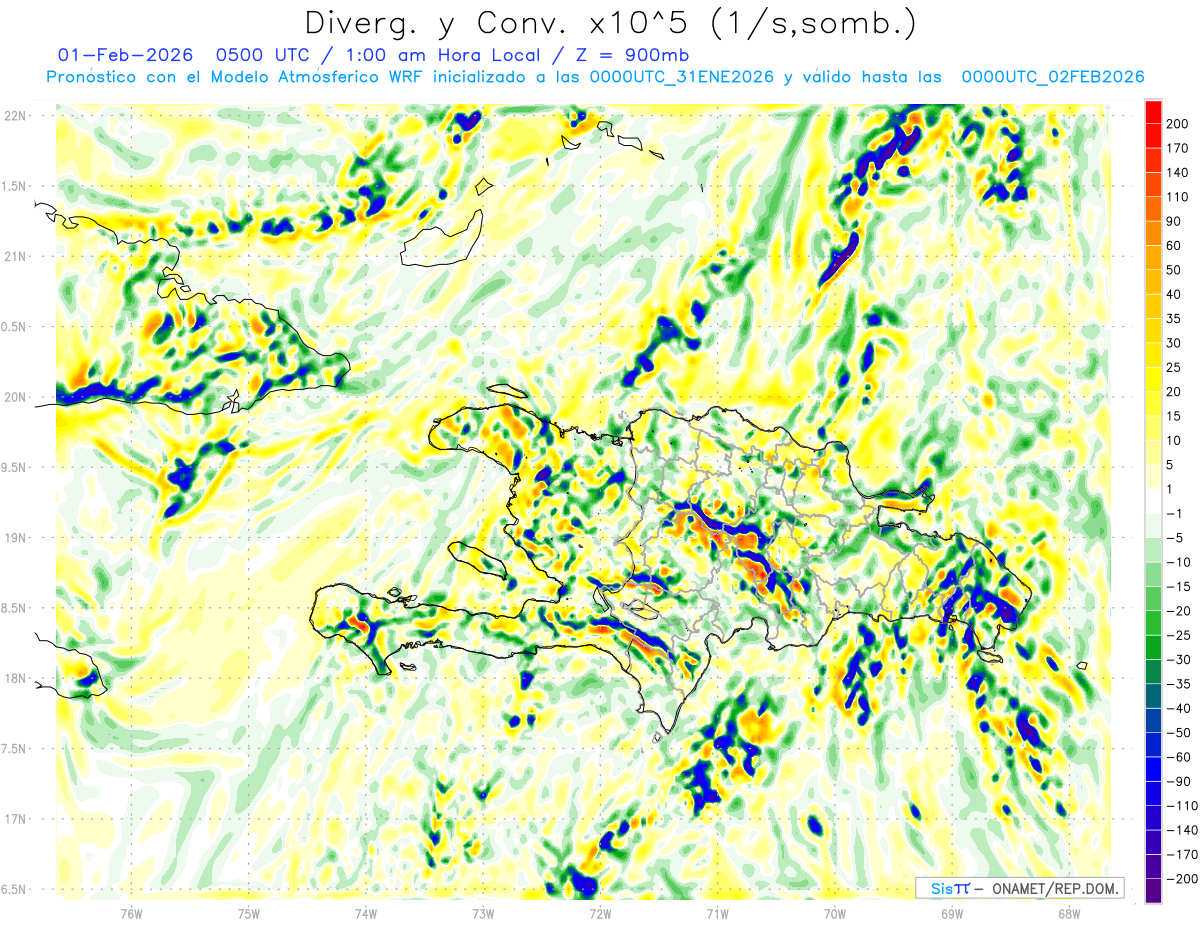Click the '-30' colorbar value
Image resolution: width=1200 pixels, height=927 pixels.
click(1178, 659)
